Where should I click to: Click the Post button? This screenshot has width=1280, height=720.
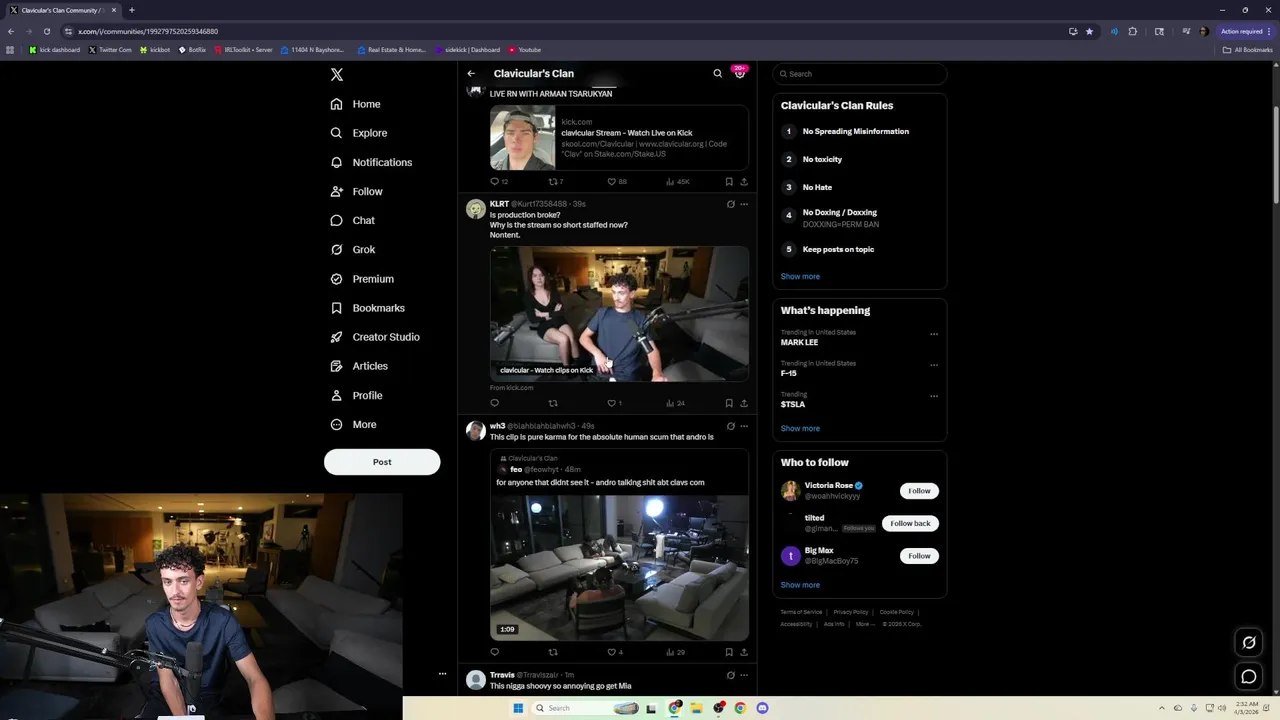pyautogui.click(x=382, y=462)
